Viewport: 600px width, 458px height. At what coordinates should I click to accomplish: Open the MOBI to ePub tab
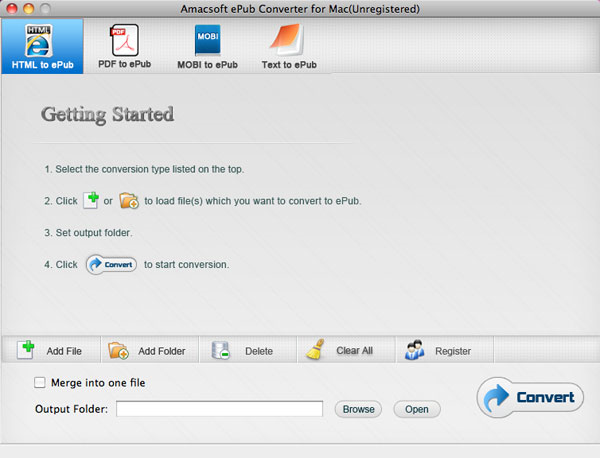point(207,46)
